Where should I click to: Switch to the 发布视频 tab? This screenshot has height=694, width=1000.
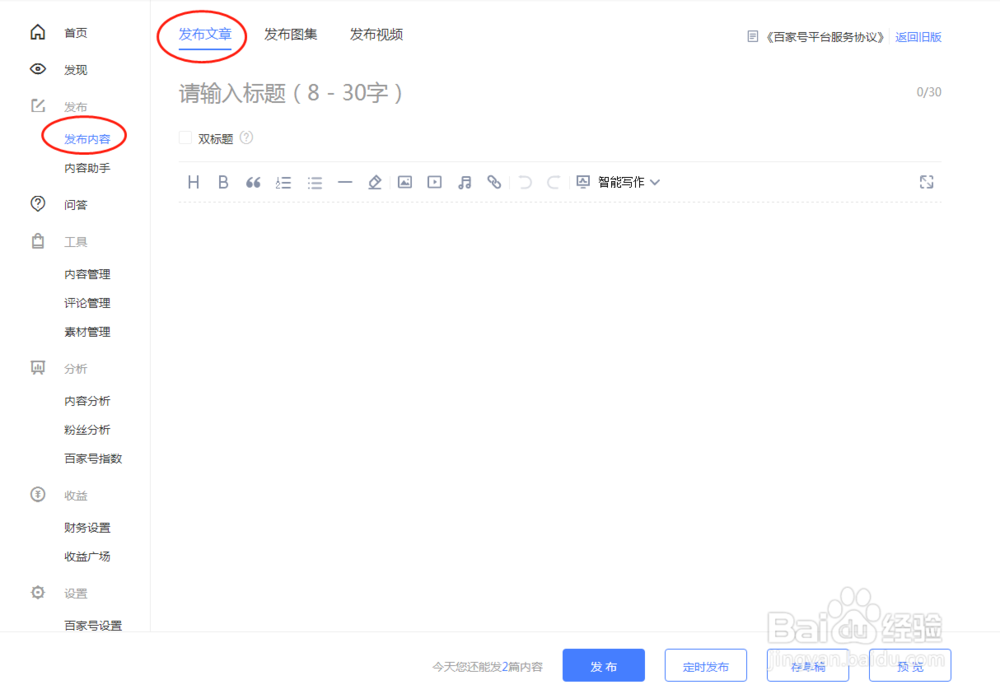coord(376,33)
